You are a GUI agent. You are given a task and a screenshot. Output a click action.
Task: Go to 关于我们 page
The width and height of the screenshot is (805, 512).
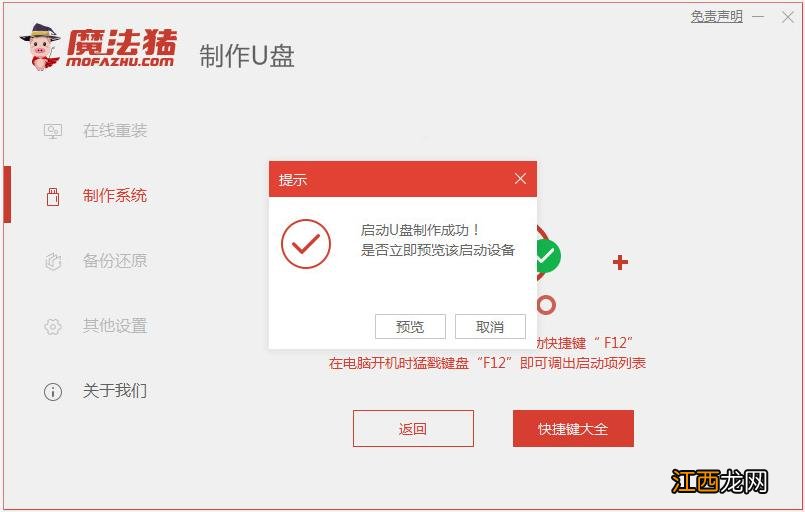point(115,391)
